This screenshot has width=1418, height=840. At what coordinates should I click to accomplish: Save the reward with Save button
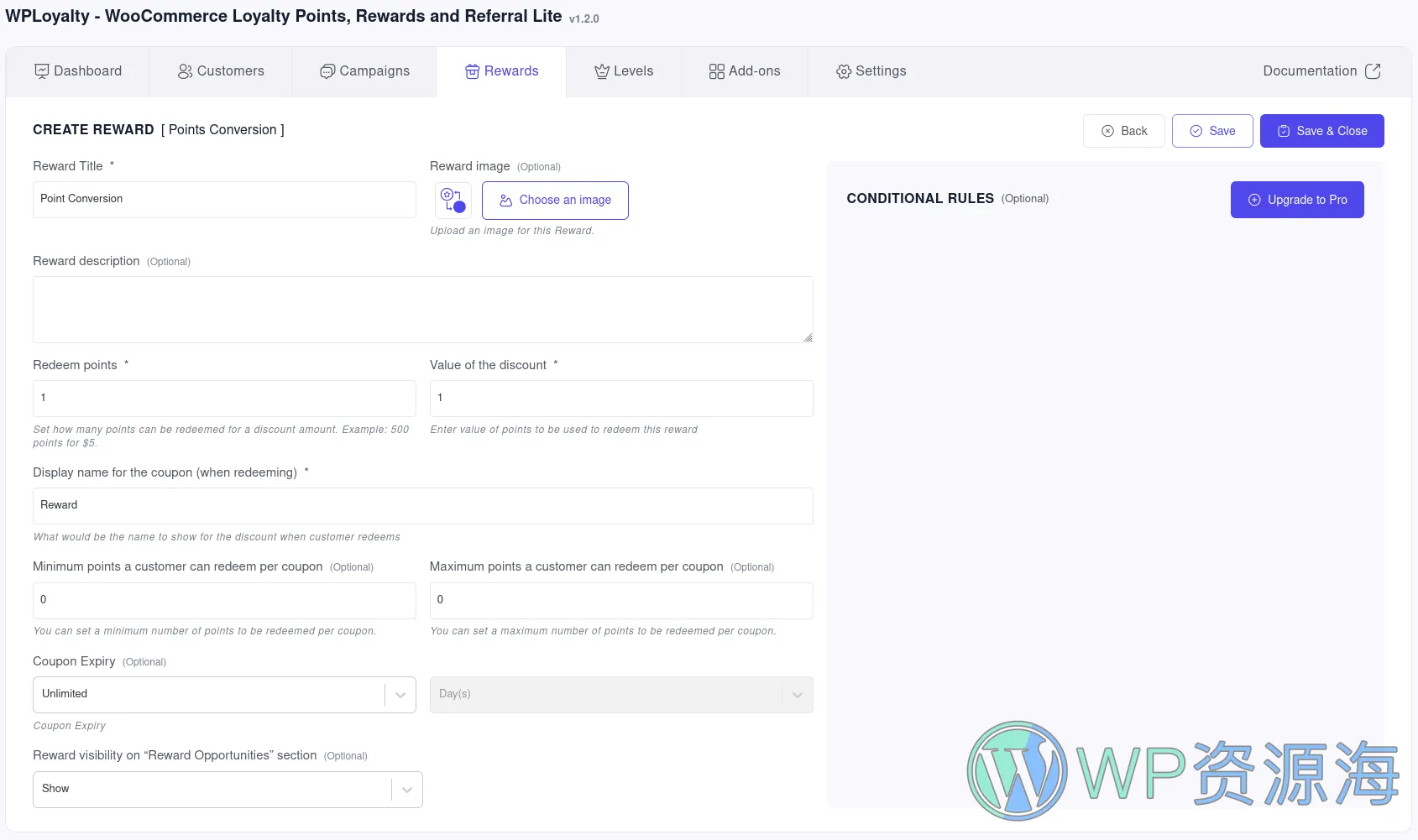pyautogui.click(x=1212, y=131)
